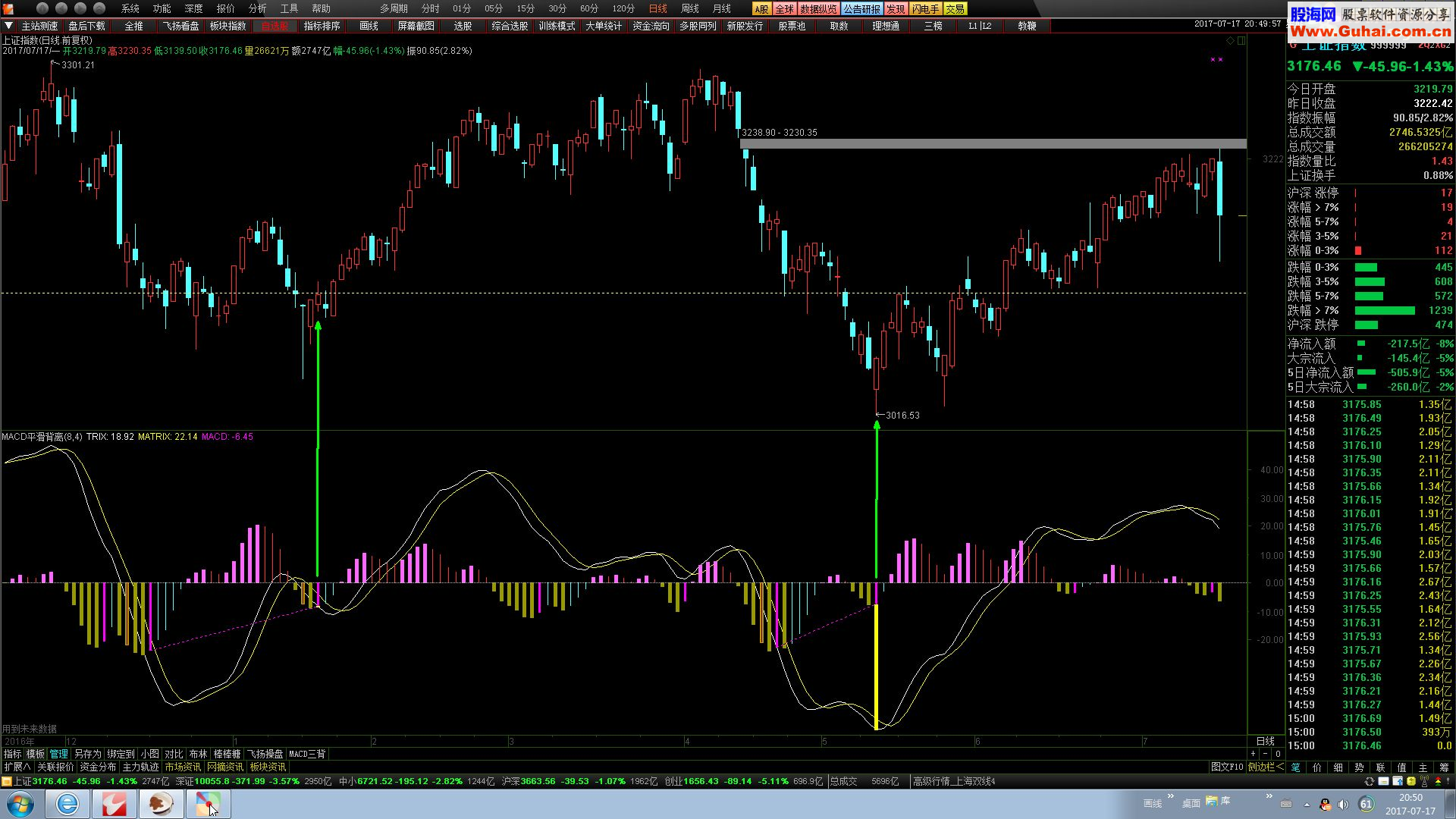Click the L1|L2 toolbar item

980,26
